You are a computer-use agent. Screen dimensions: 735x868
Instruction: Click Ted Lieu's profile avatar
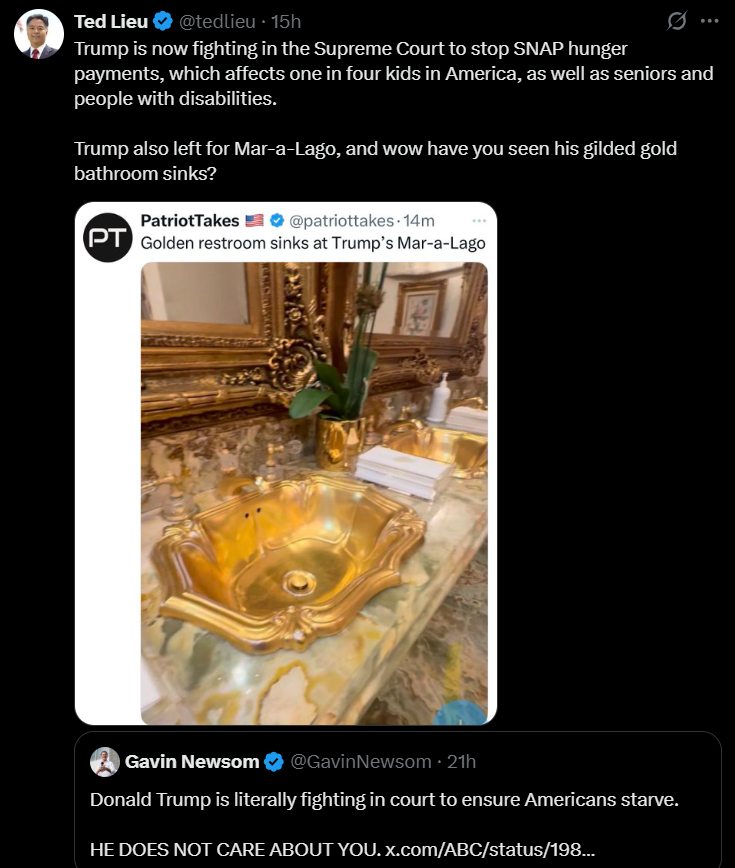pyautogui.click(x=39, y=34)
